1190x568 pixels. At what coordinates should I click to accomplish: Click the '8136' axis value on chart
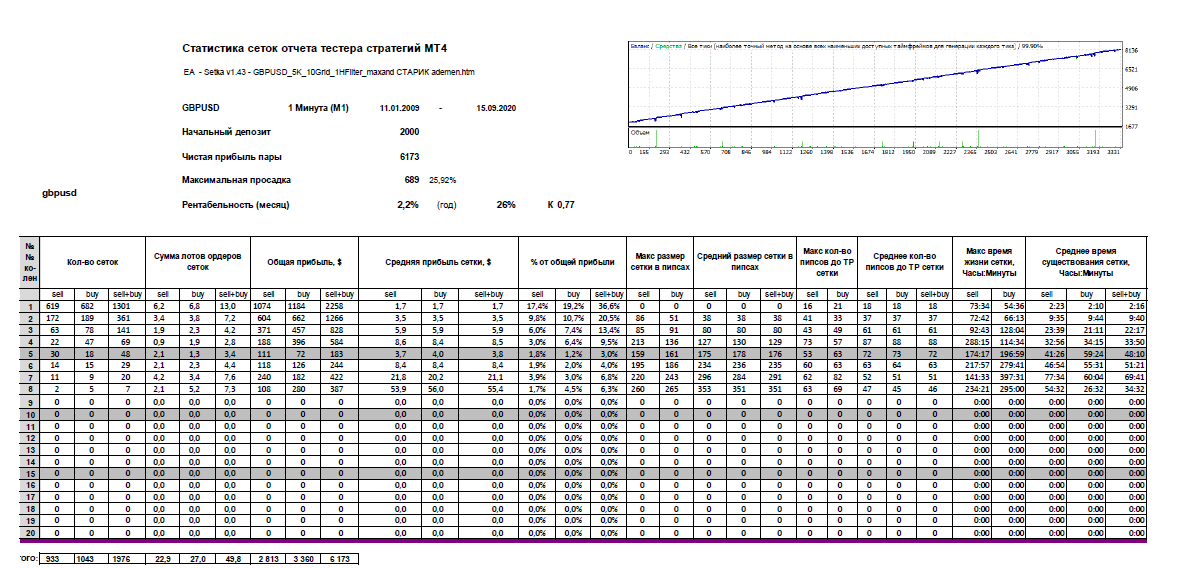[1131, 50]
